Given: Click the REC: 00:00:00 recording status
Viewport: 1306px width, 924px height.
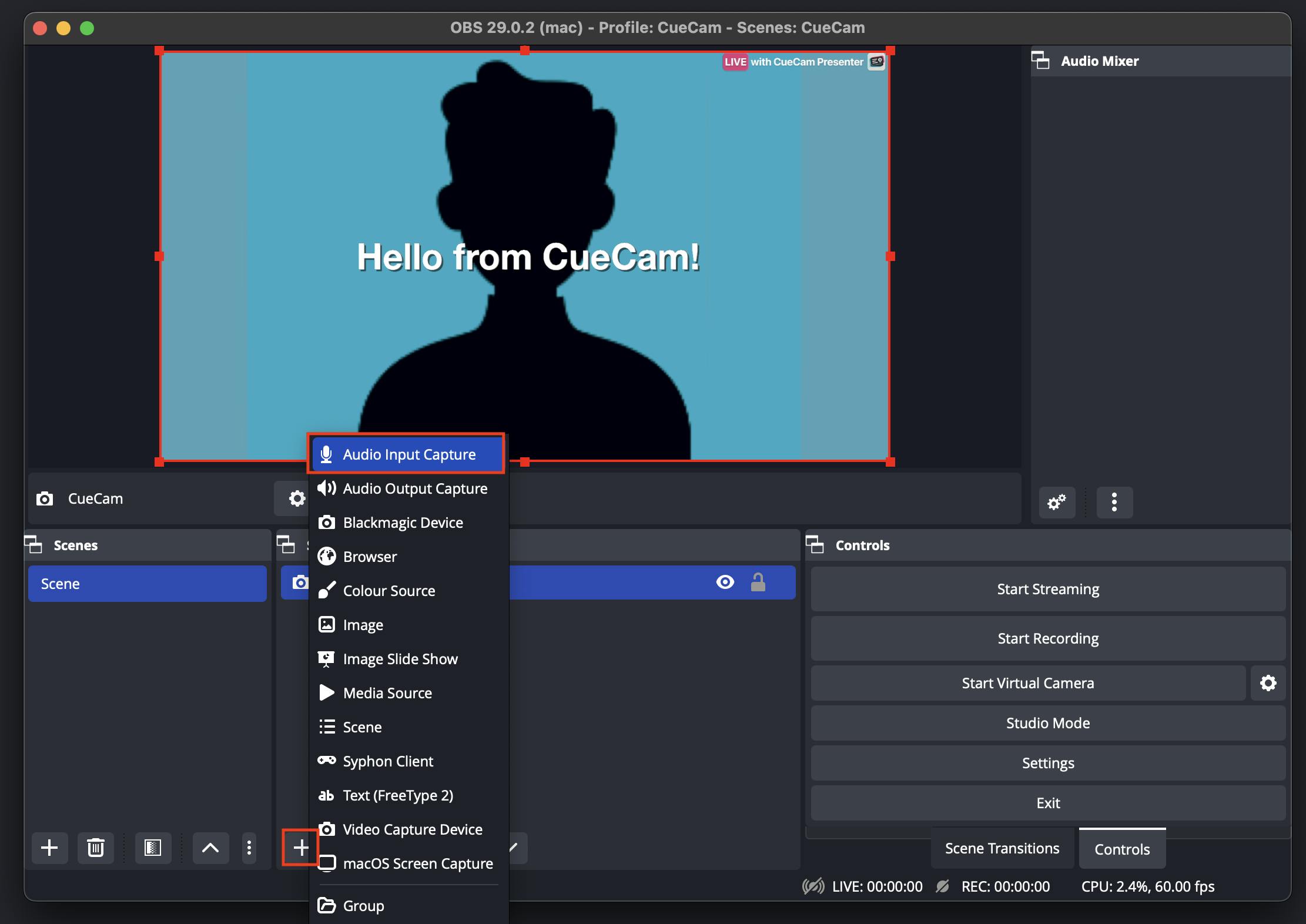Looking at the screenshot, I should click(1005, 886).
